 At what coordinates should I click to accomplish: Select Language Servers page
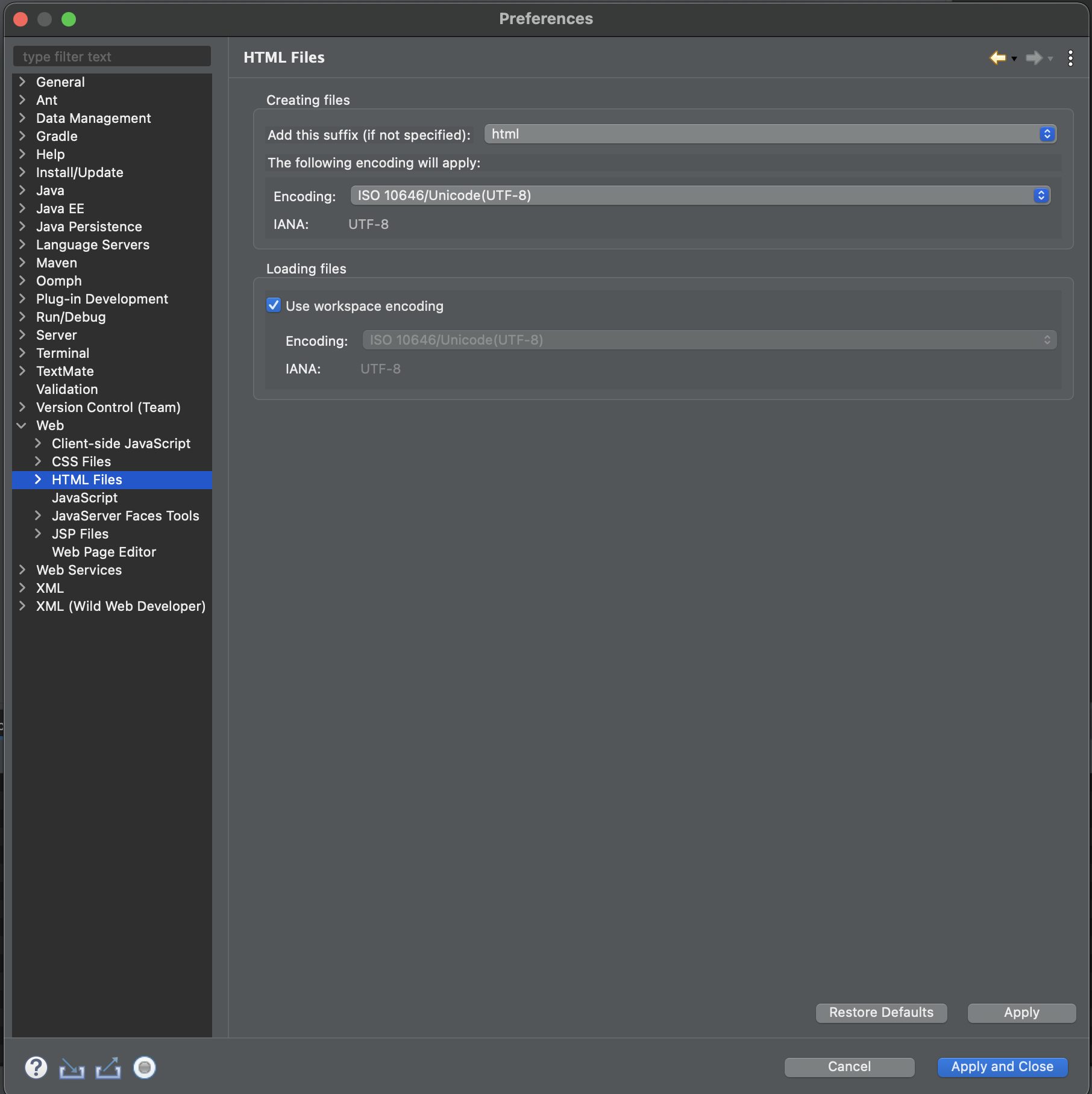click(93, 245)
